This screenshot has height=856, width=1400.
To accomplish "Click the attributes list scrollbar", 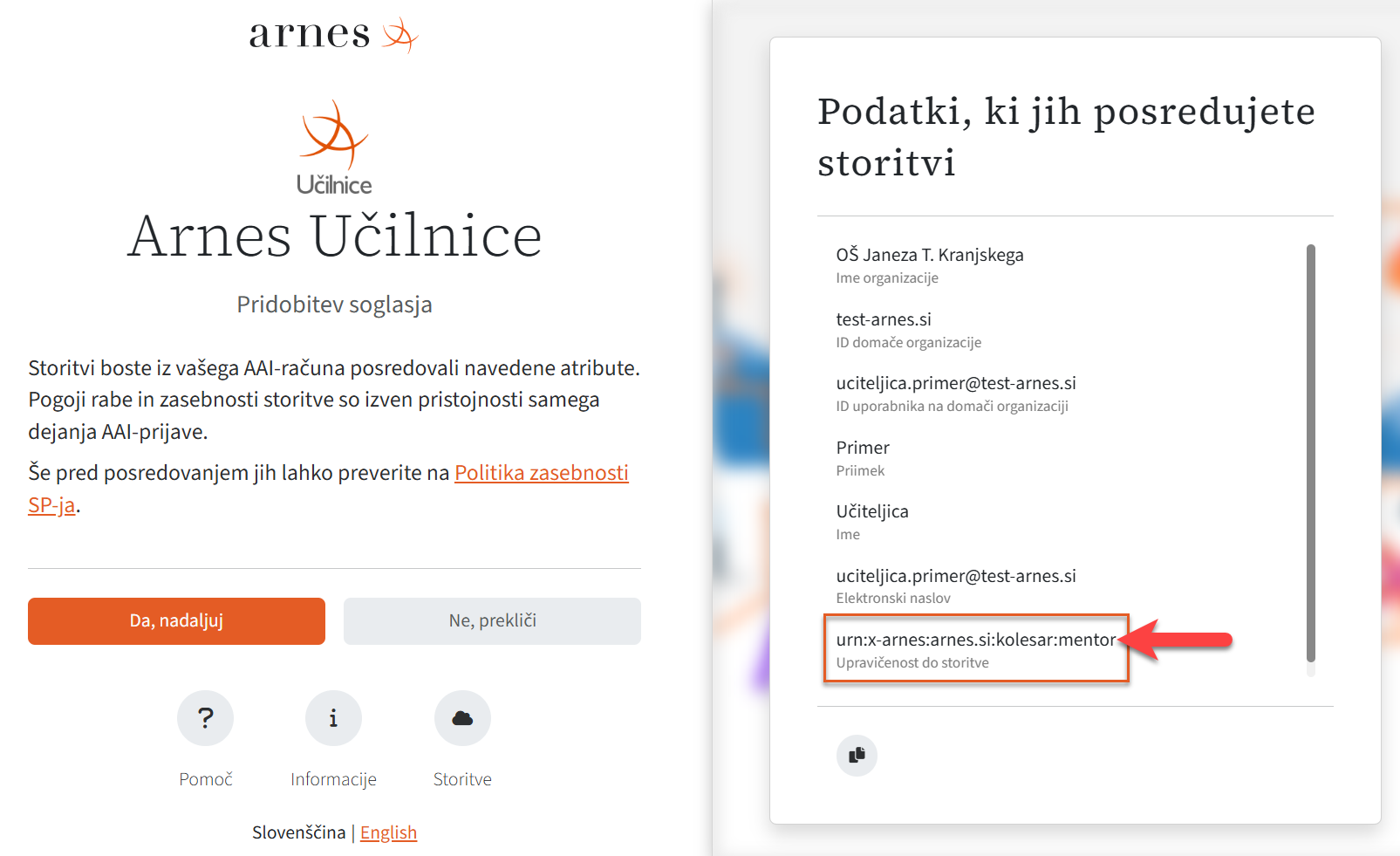I will click(x=1310, y=452).
